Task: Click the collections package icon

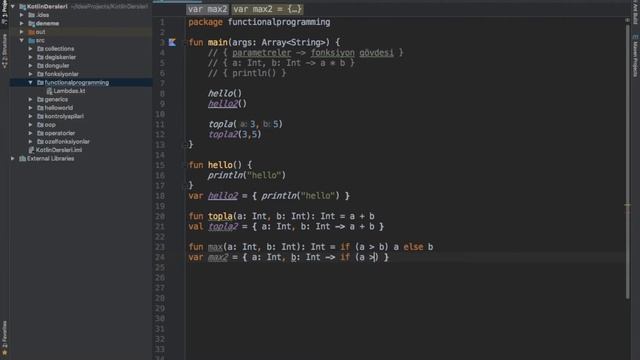Action: click(40, 49)
